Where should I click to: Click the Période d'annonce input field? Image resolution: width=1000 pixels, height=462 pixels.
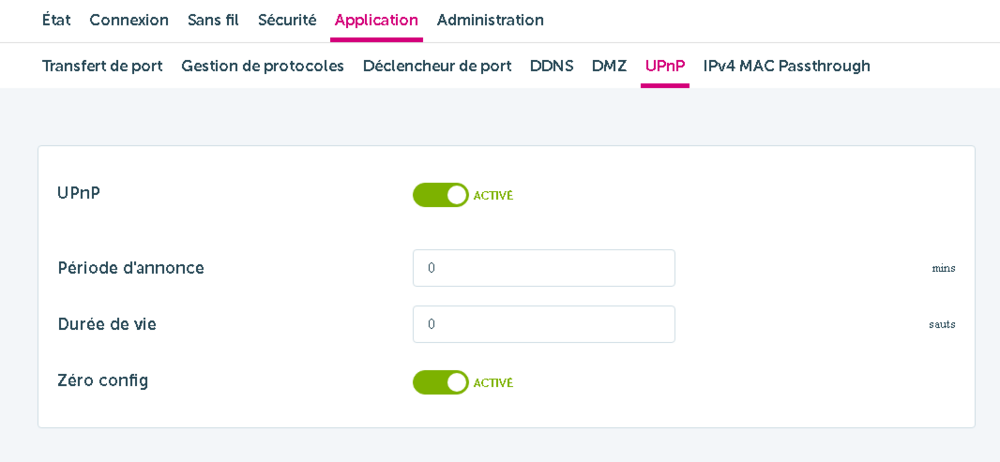coord(543,268)
